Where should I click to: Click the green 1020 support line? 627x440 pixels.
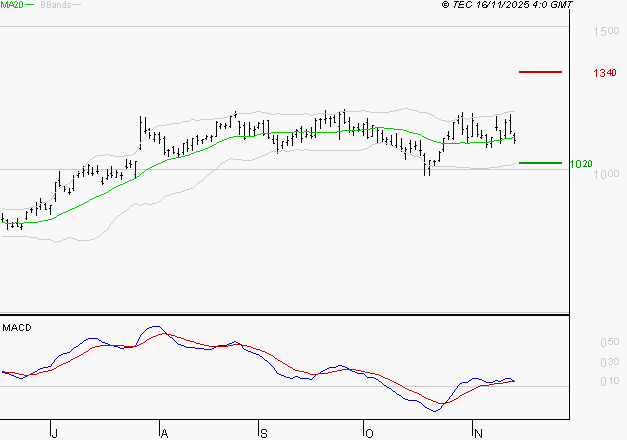(540, 162)
